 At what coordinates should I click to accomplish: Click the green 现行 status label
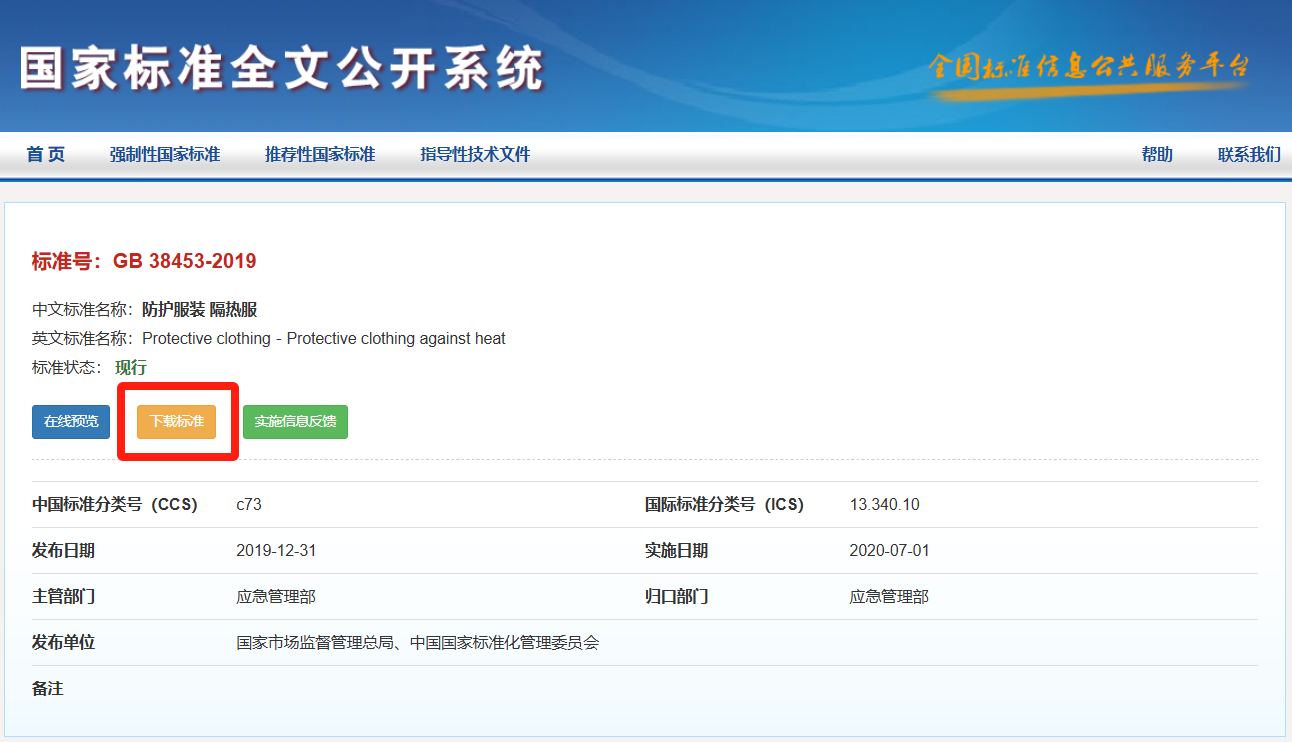click(x=131, y=367)
